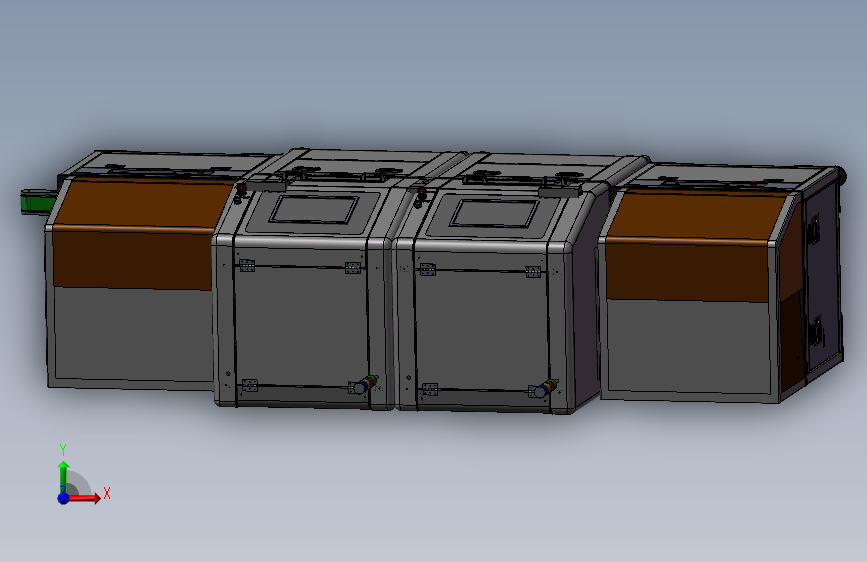Select the lower-left hinge of the right center door
The image size is (867, 562).
(x=430, y=389)
